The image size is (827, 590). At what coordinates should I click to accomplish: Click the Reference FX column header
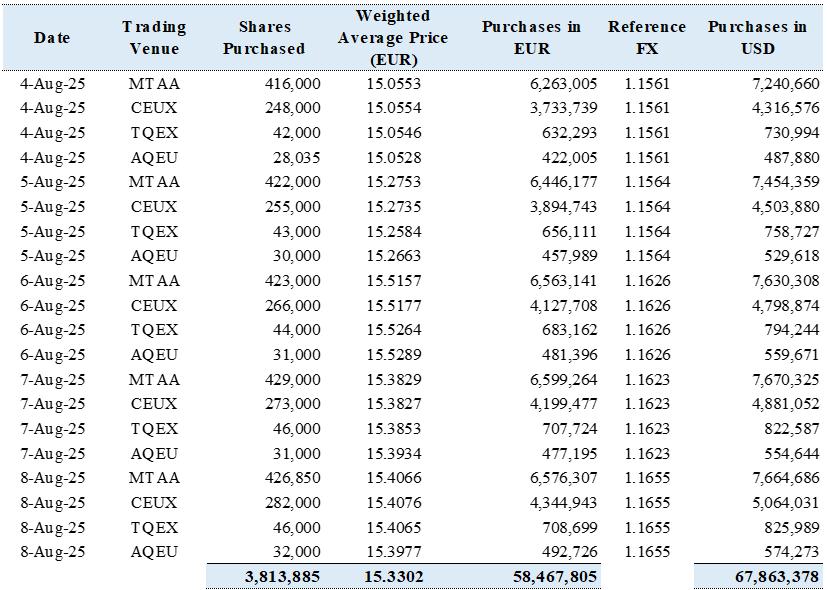646,38
